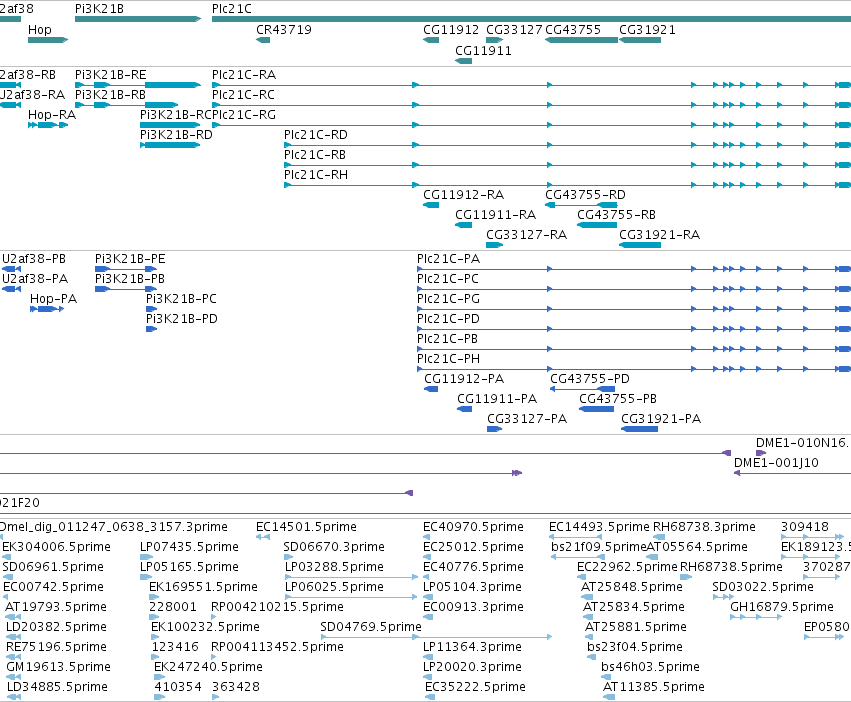Screen dimensions: 851x702
Task: Select the Pi3K21B-PC protein label
Action: tap(181, 299)
